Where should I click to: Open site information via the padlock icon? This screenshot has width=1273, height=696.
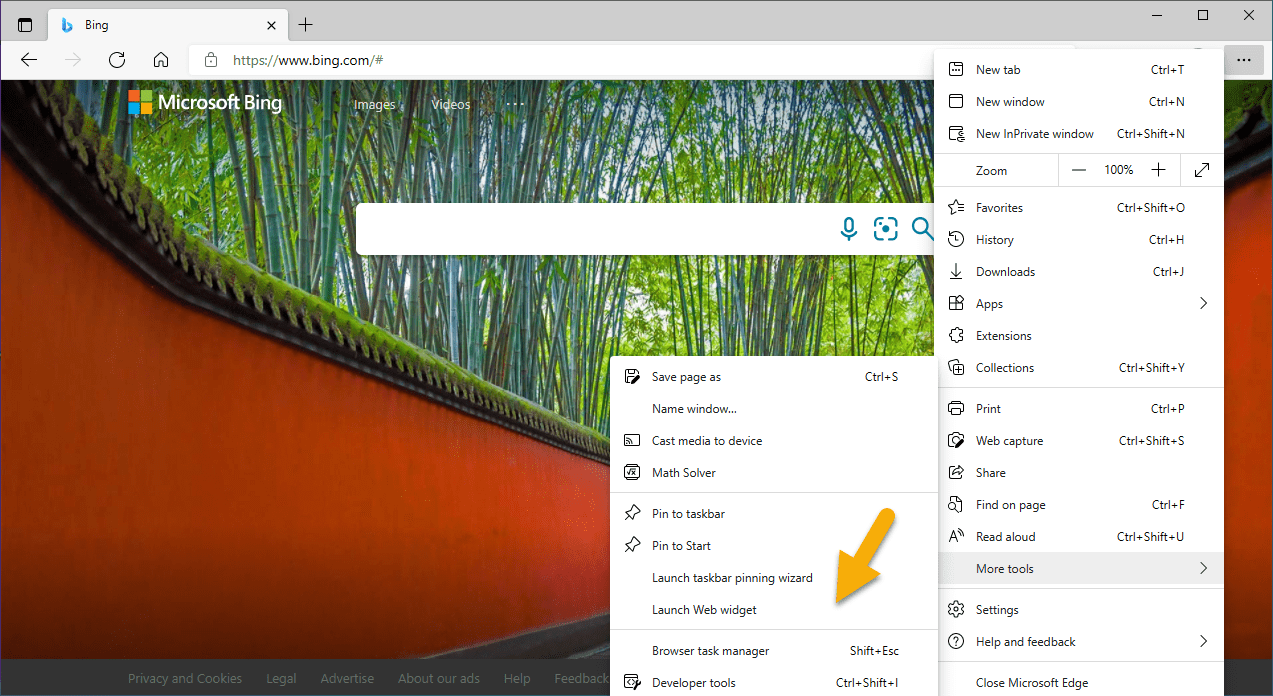tap(210, 59)
